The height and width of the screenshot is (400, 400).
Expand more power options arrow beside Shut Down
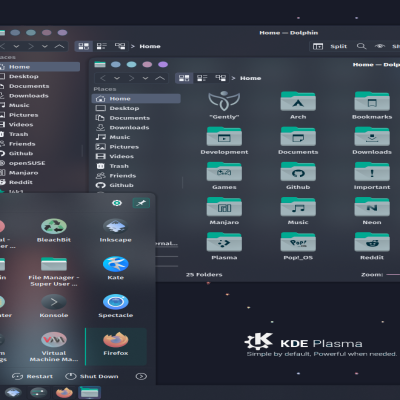coord(141,376)
